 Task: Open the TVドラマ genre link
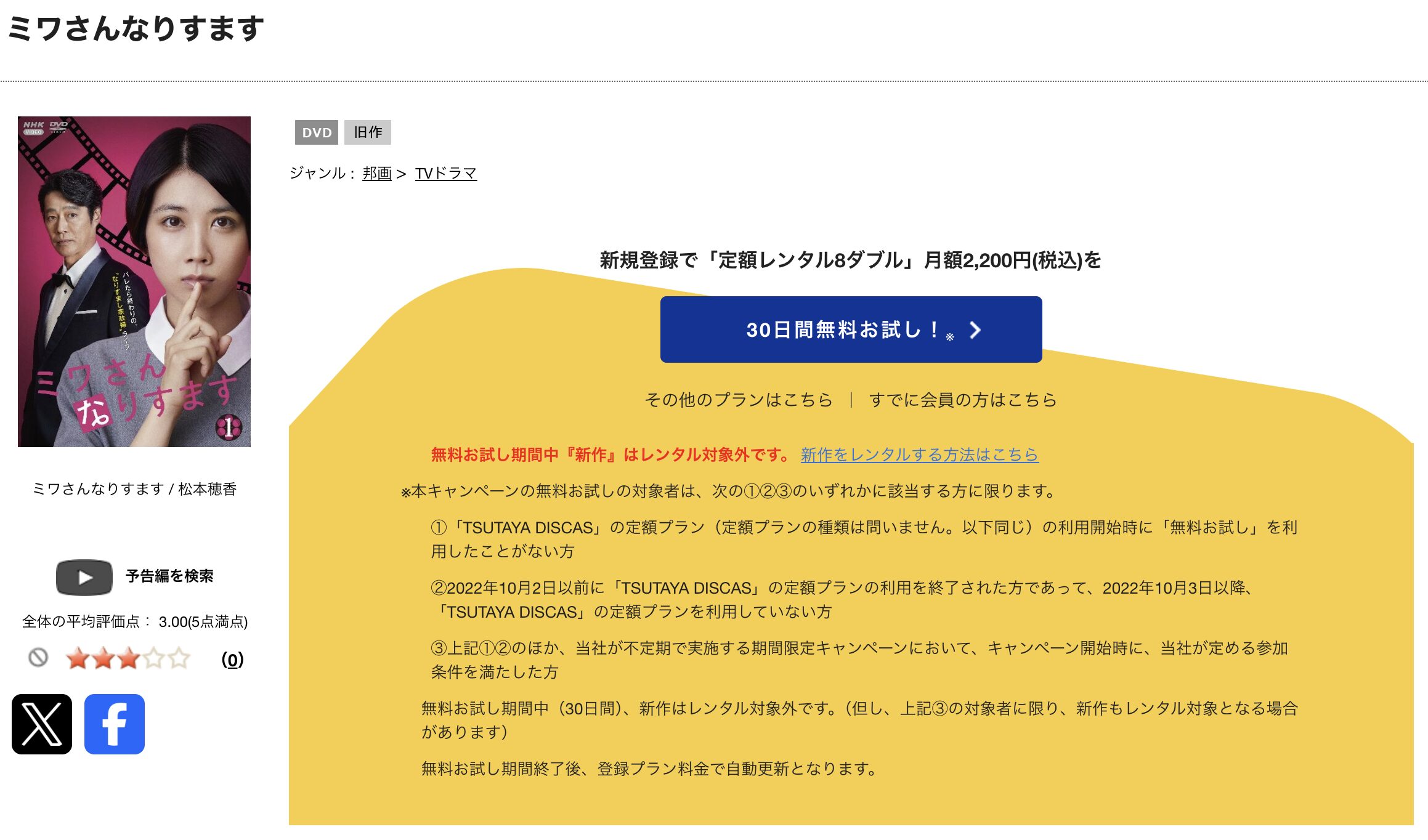[446, 174]
